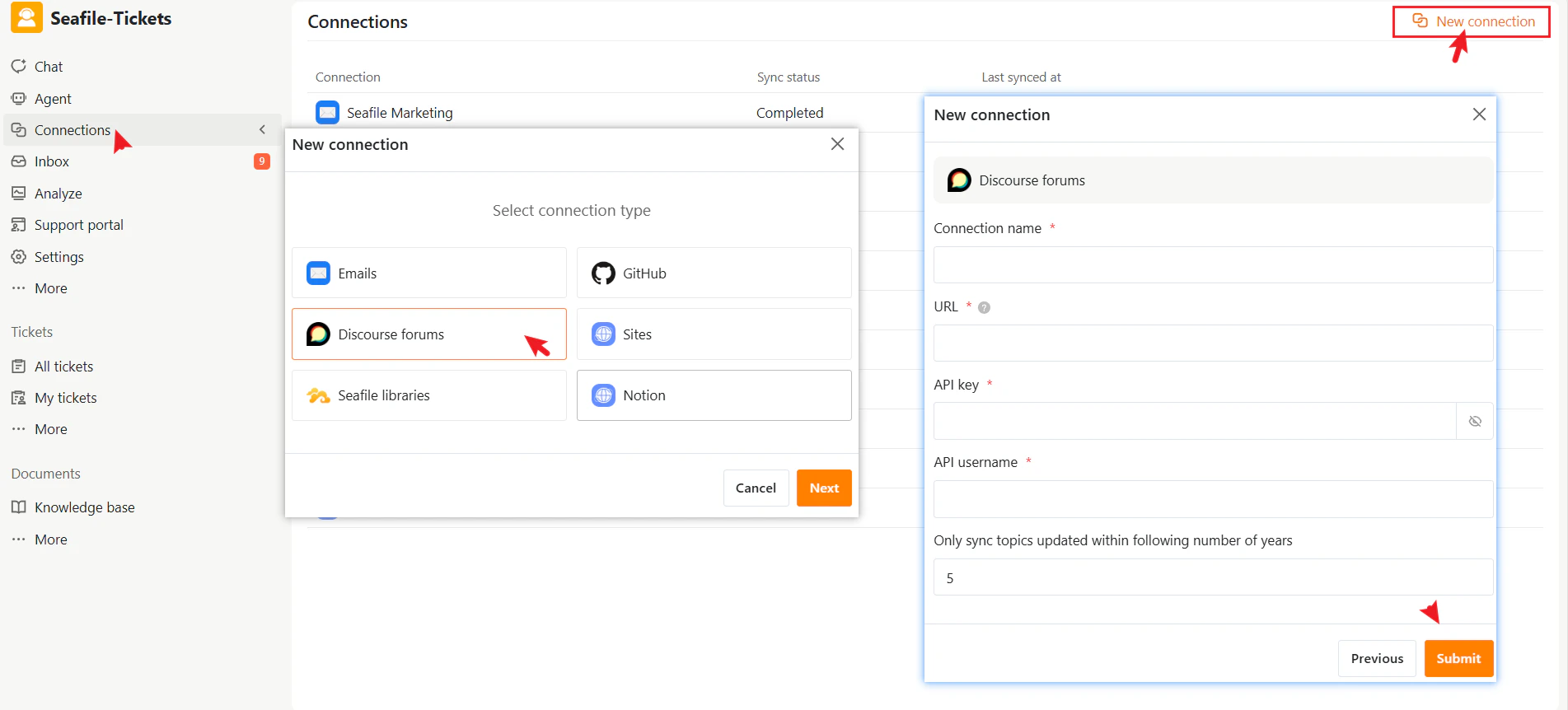Open the Chat section in sidebar
Screen dimensions: 1568x710
49,67
